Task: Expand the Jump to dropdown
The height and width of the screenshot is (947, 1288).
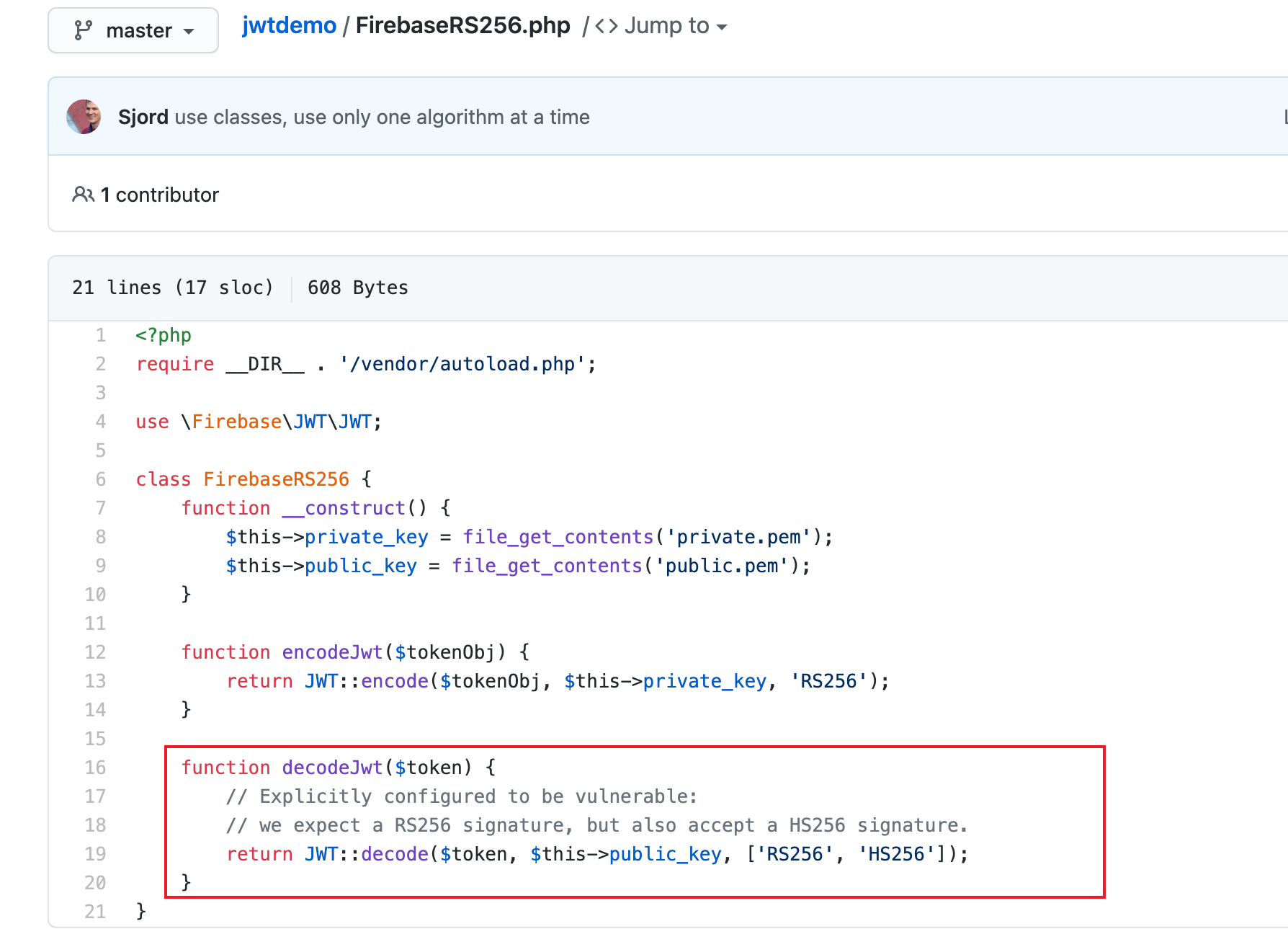Action: (676, 26)
